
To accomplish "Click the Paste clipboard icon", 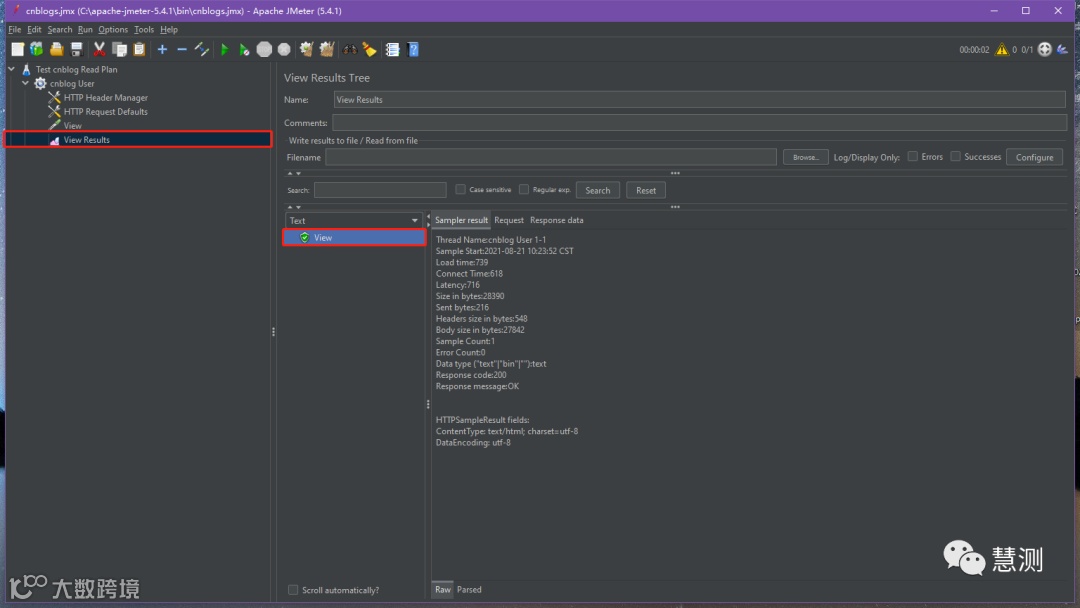I will tap(139, 50).
